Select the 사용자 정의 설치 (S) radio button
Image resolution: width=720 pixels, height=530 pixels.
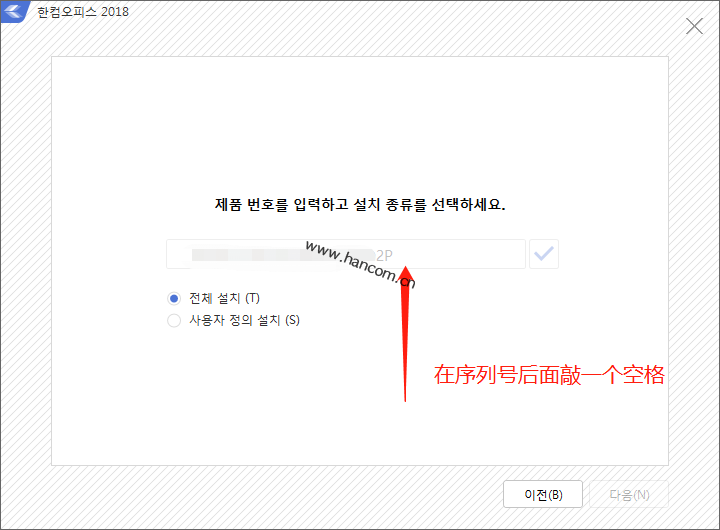174,320
